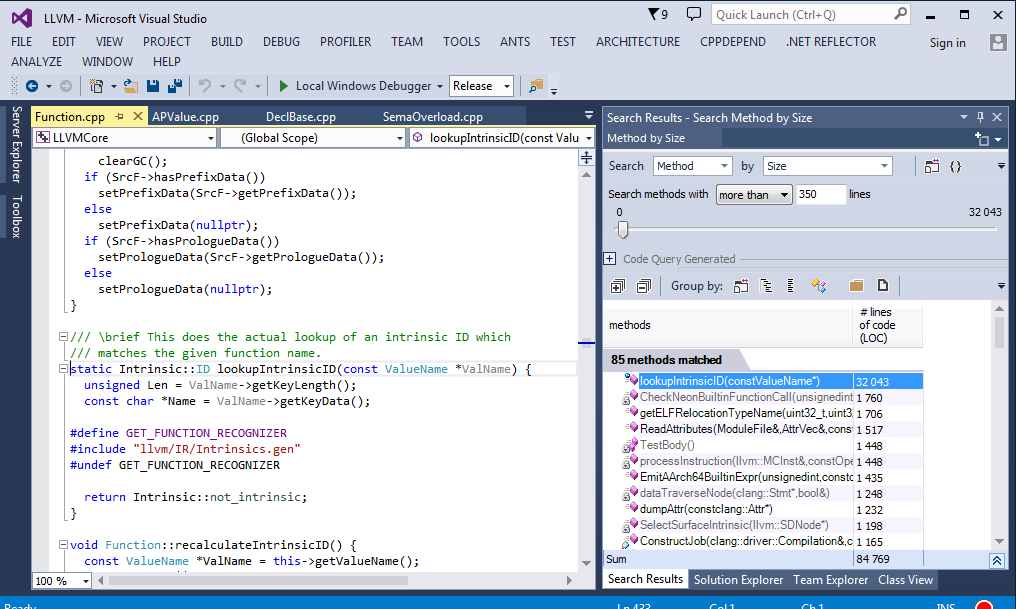
Task: Click the Group by colored diamonds icon
Action: (818, 286)
